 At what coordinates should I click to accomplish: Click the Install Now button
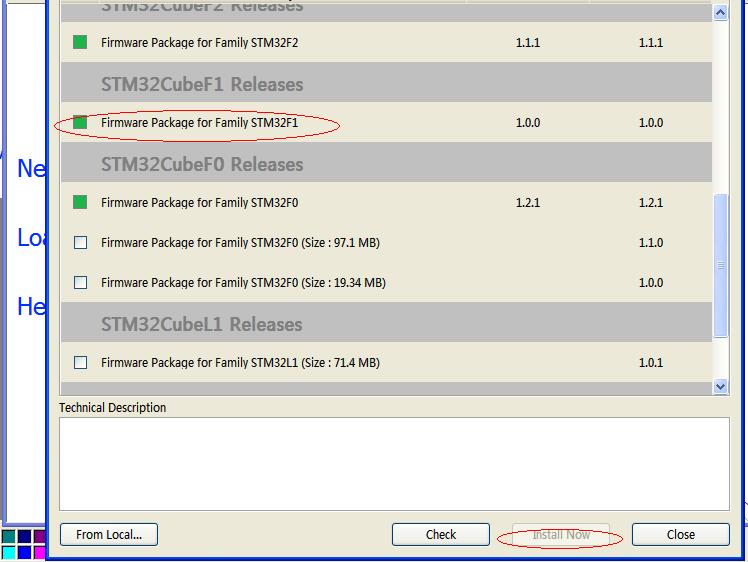561,534
